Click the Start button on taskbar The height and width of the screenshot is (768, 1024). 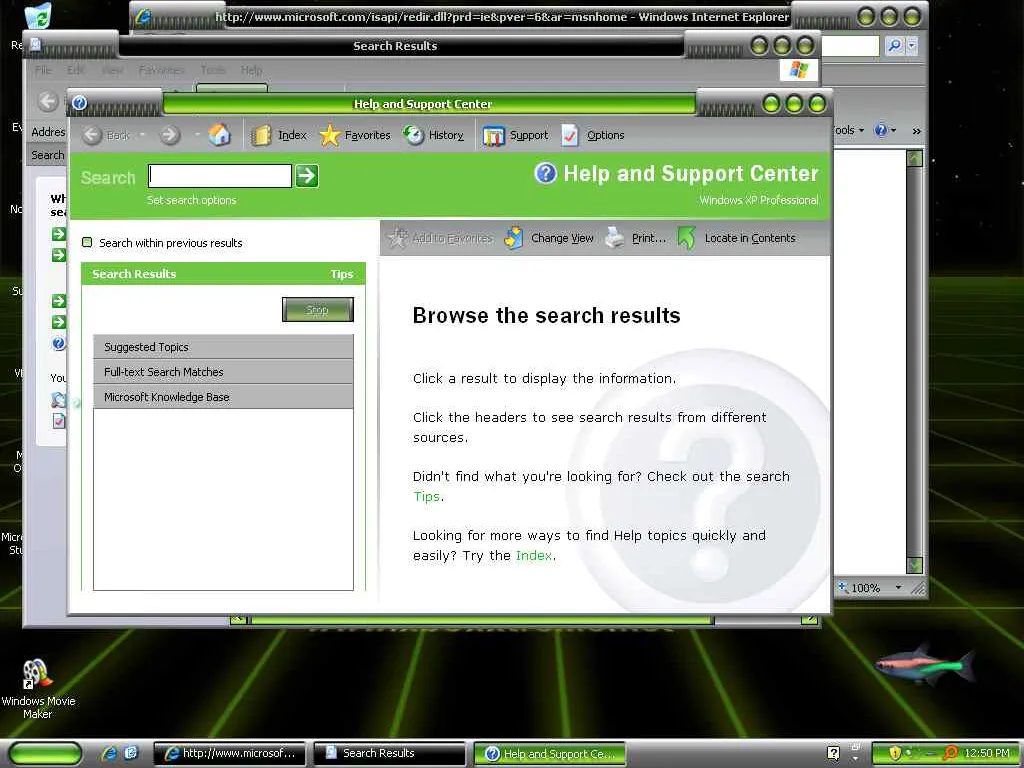[x=45, y=753]
